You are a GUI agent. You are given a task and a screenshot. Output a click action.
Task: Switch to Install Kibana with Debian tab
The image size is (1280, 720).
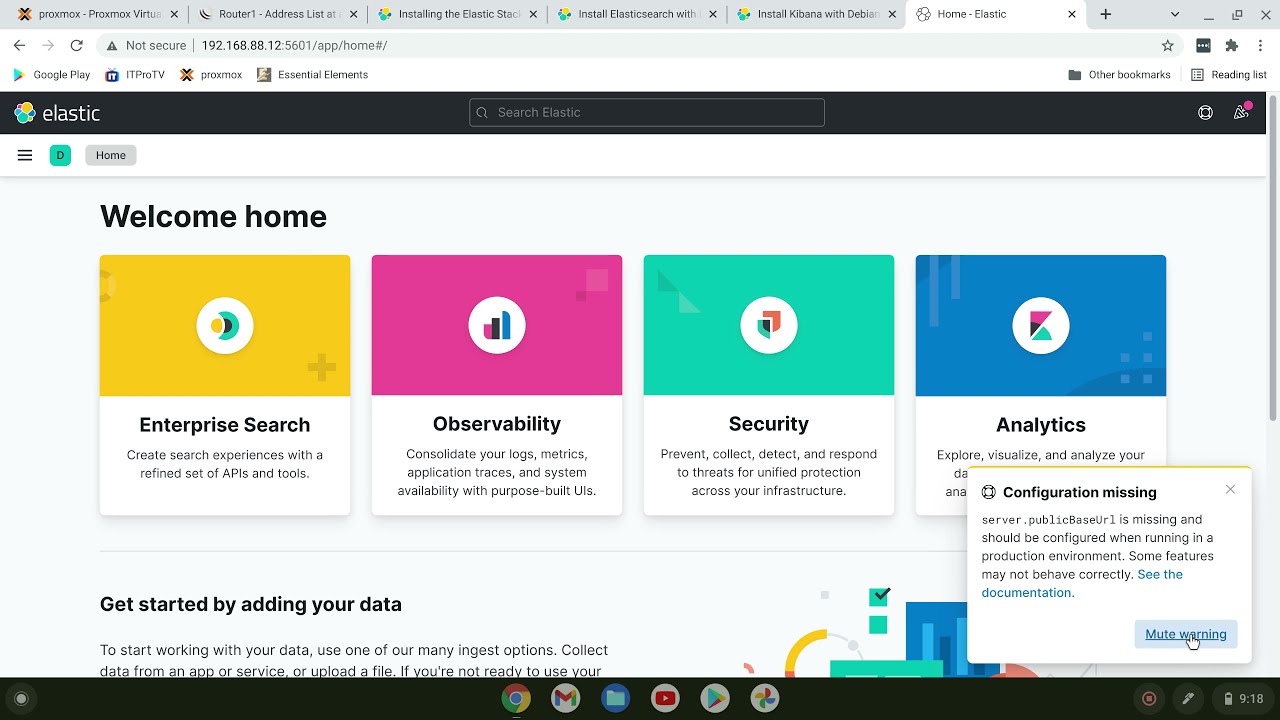click(x=816, y=14)
